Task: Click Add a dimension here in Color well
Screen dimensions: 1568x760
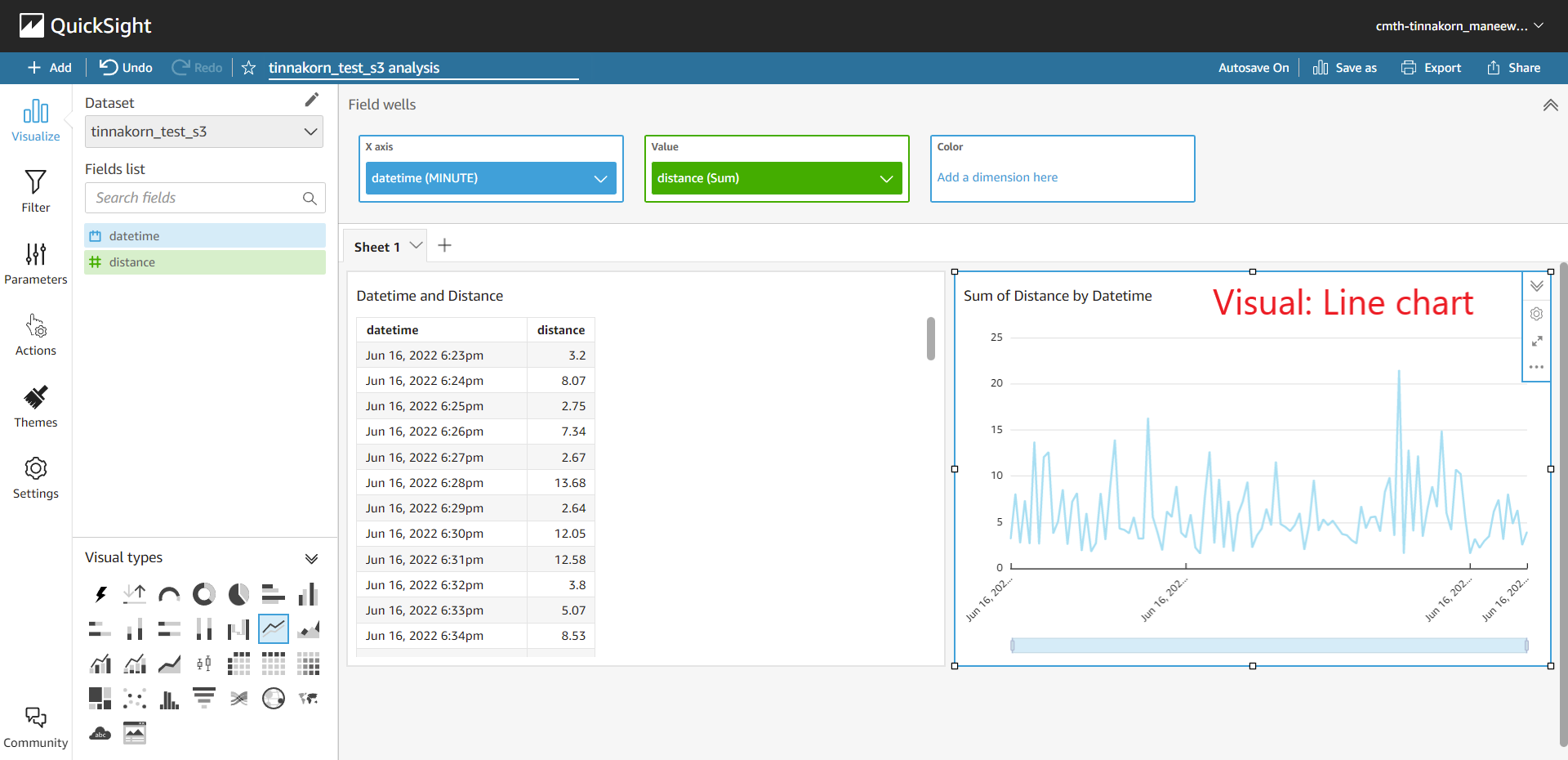Action: pos(997,177)
